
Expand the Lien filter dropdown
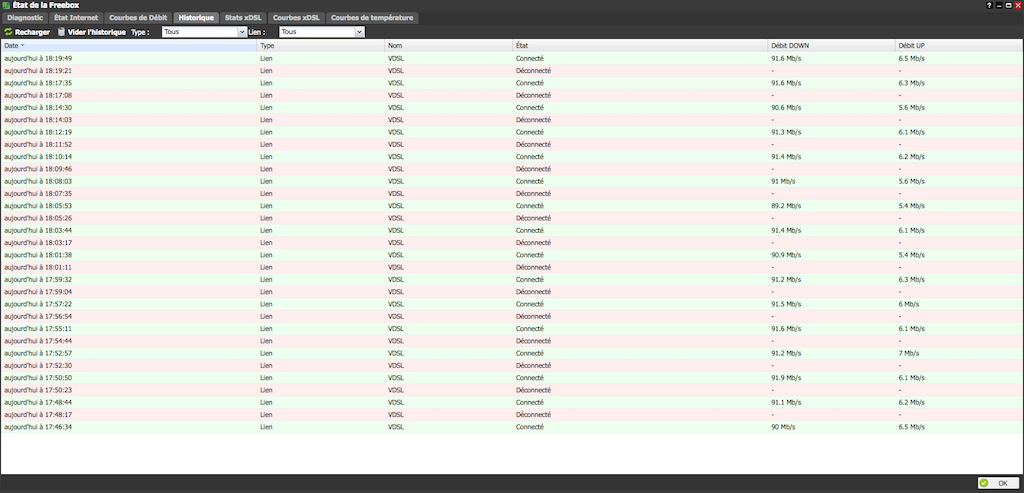360,32
